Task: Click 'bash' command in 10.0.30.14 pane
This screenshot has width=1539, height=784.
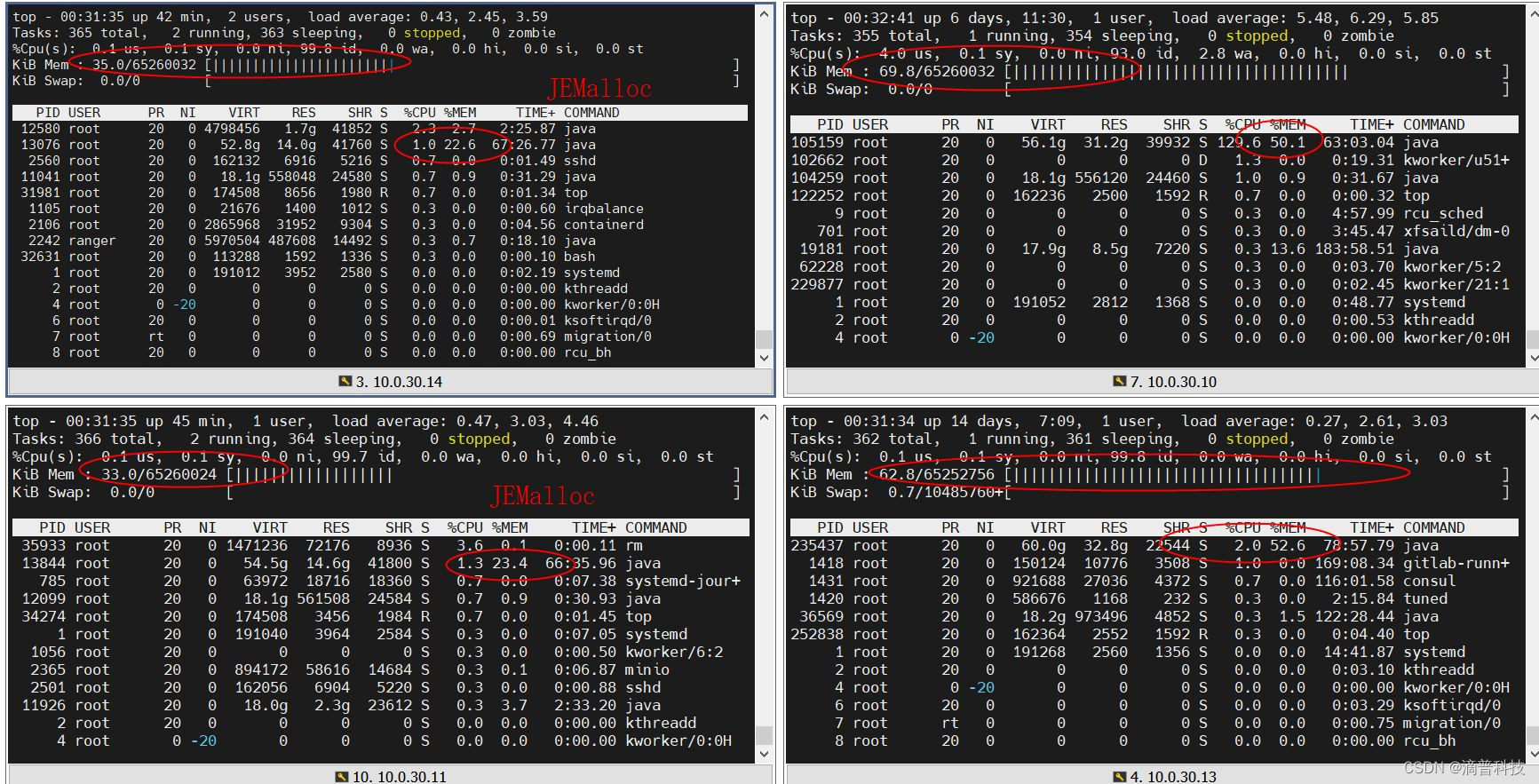Action: [580, 257]
